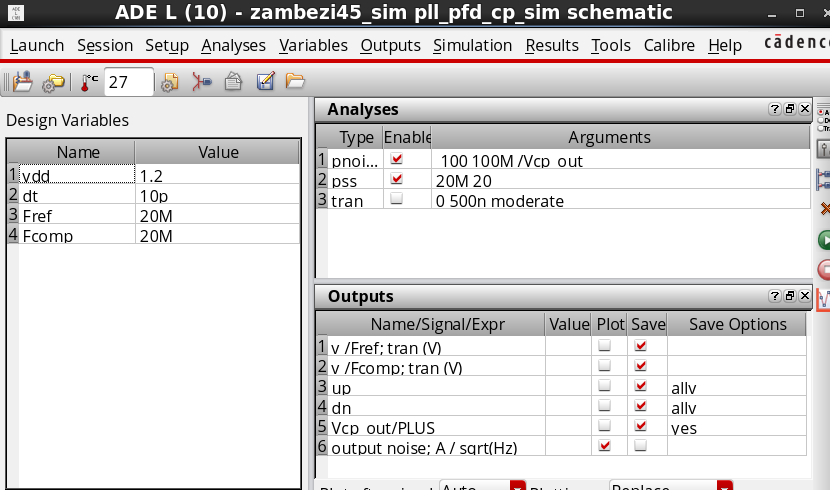Image resolution: width=830 pixels, height=490 pixels.
Task: Enable the tran analysis checkbox
Action: pyautogui.click(x=396, y=198)
